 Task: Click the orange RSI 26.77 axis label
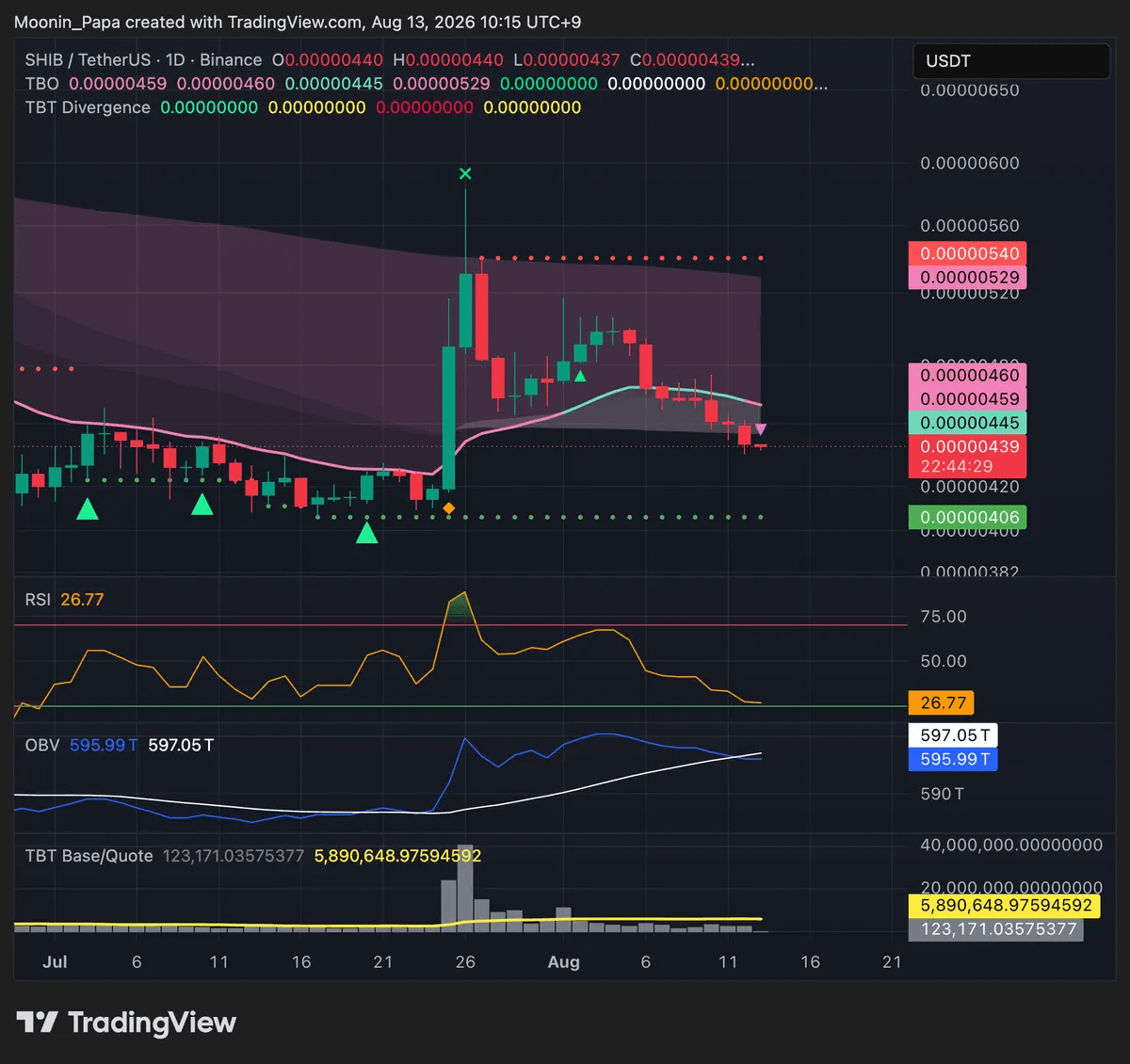pyautogui.click(x=942, y=702)
